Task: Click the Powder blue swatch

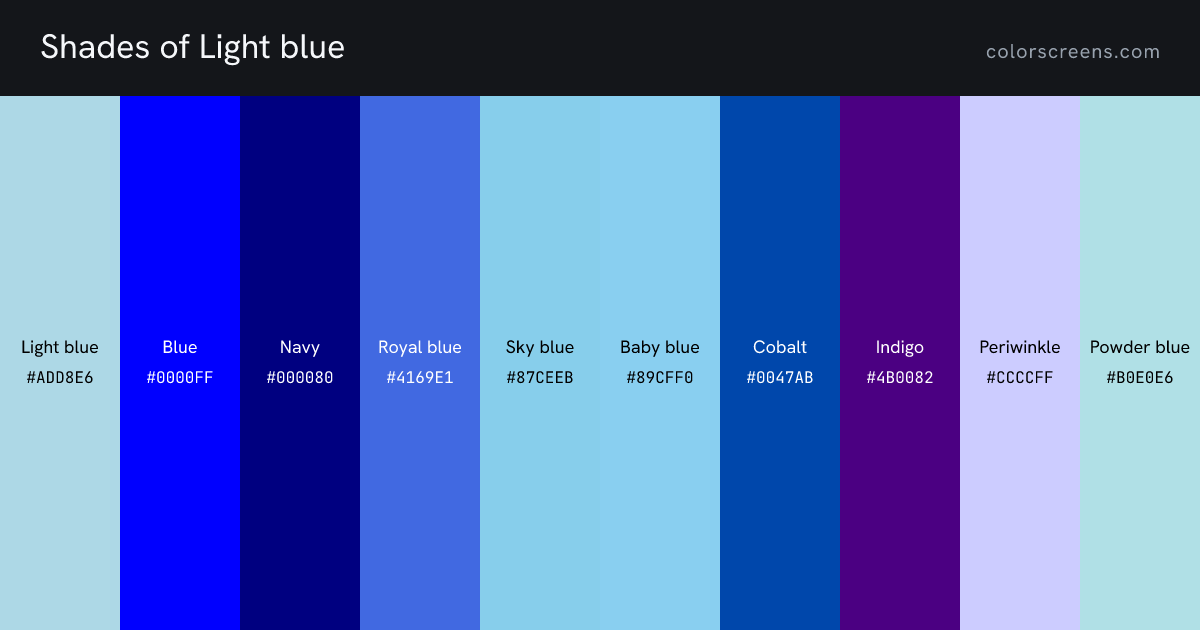Action: [1140, 363]
